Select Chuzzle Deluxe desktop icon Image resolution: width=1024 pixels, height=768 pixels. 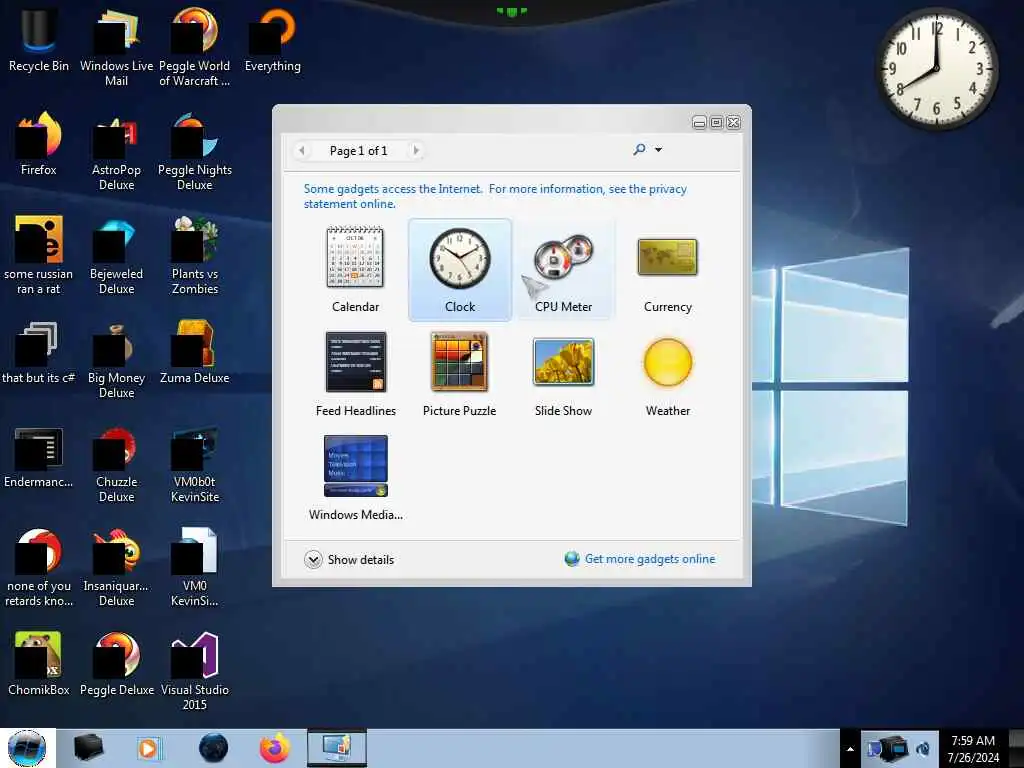pos(116,464)
